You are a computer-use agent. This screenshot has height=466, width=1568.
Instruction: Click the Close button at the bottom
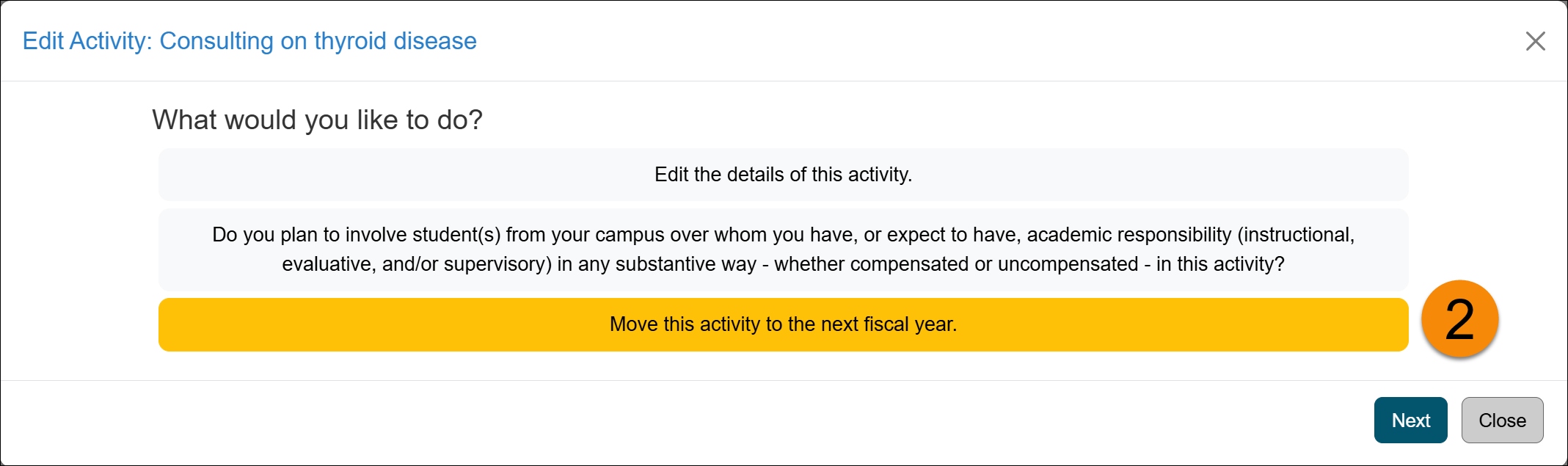tap(1502, 420)
